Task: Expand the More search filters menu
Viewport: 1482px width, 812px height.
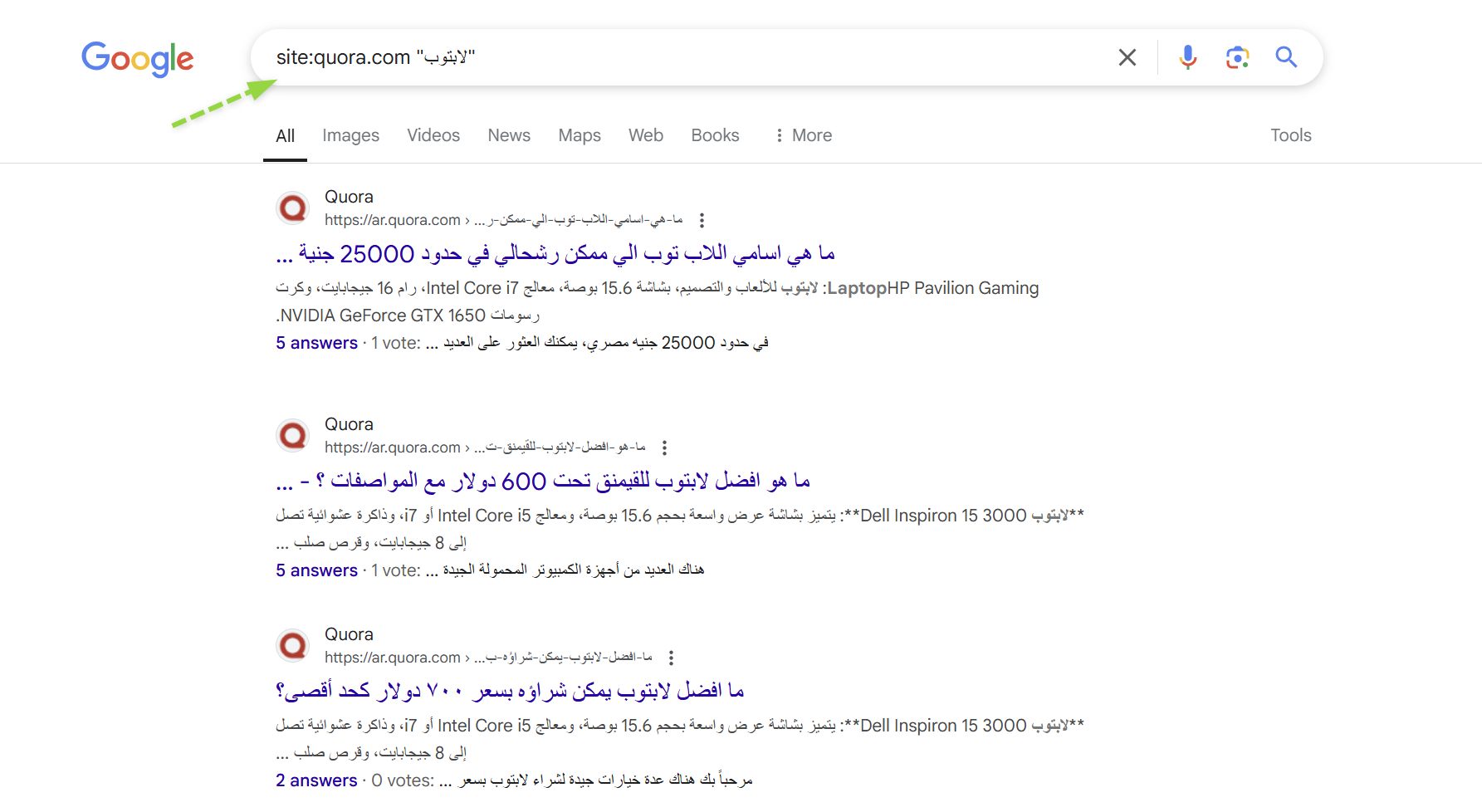Action: 803,135
